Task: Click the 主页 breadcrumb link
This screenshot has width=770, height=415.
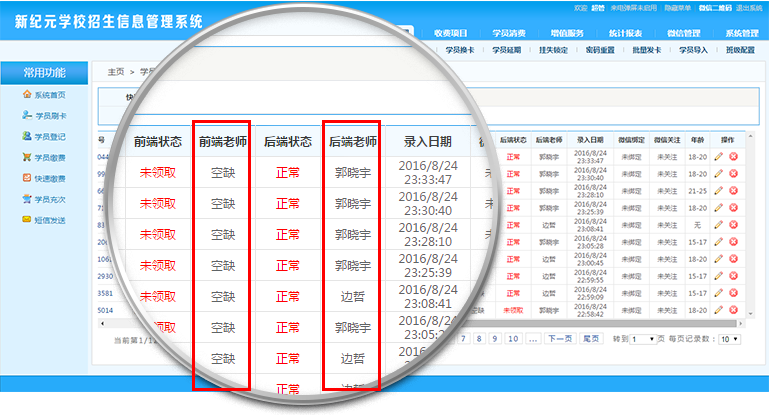Action: coord(116,72)
